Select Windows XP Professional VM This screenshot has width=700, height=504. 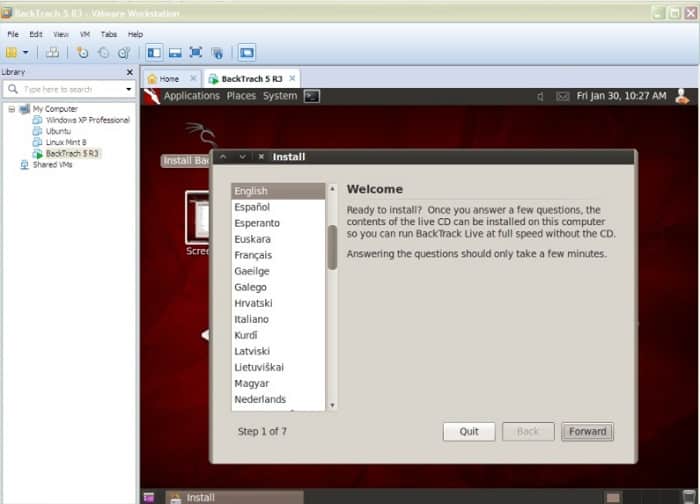(88, 120)
